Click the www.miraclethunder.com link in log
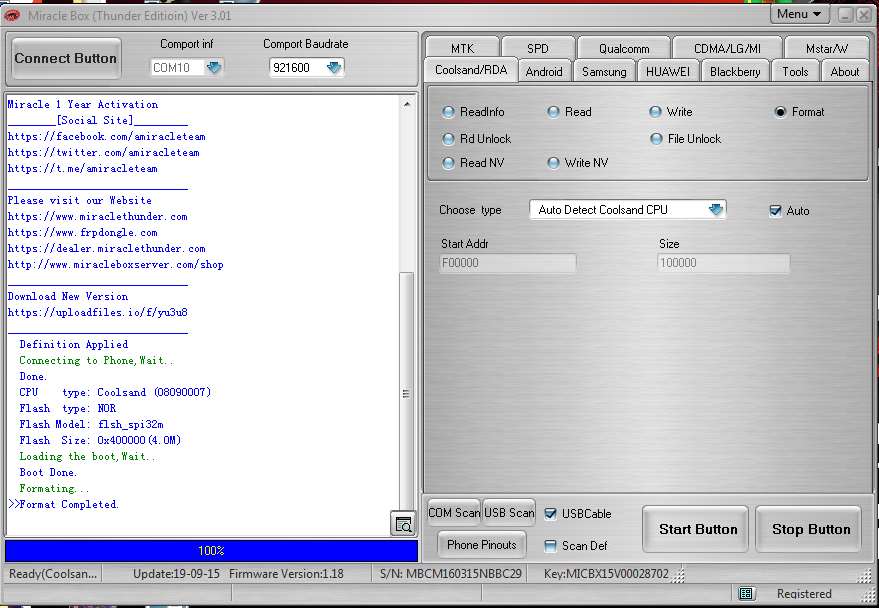Viewport: 879px width, 608px height. point(98,217)
